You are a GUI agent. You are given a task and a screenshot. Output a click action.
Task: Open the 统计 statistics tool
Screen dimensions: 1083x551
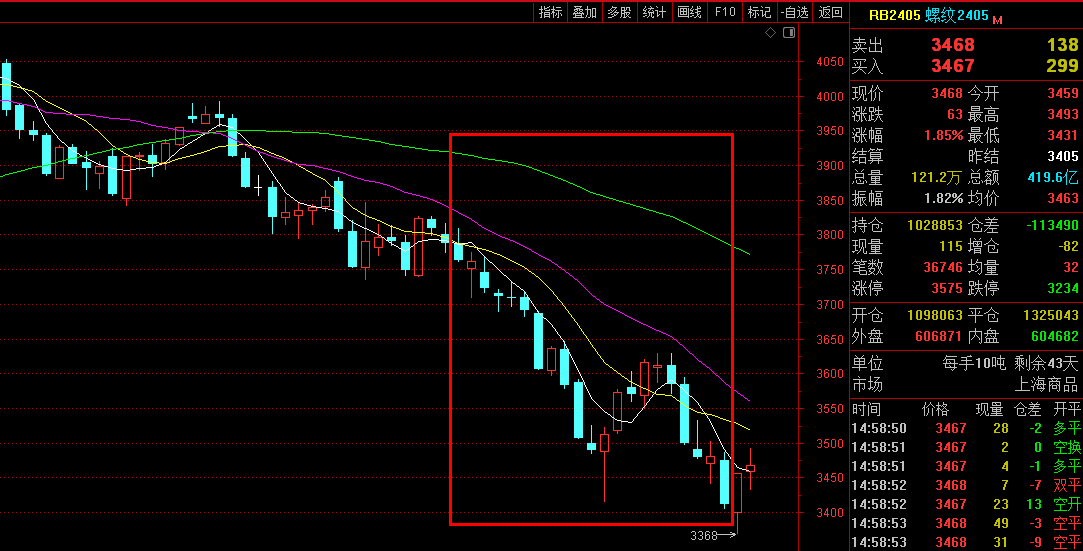click(654, 12)
